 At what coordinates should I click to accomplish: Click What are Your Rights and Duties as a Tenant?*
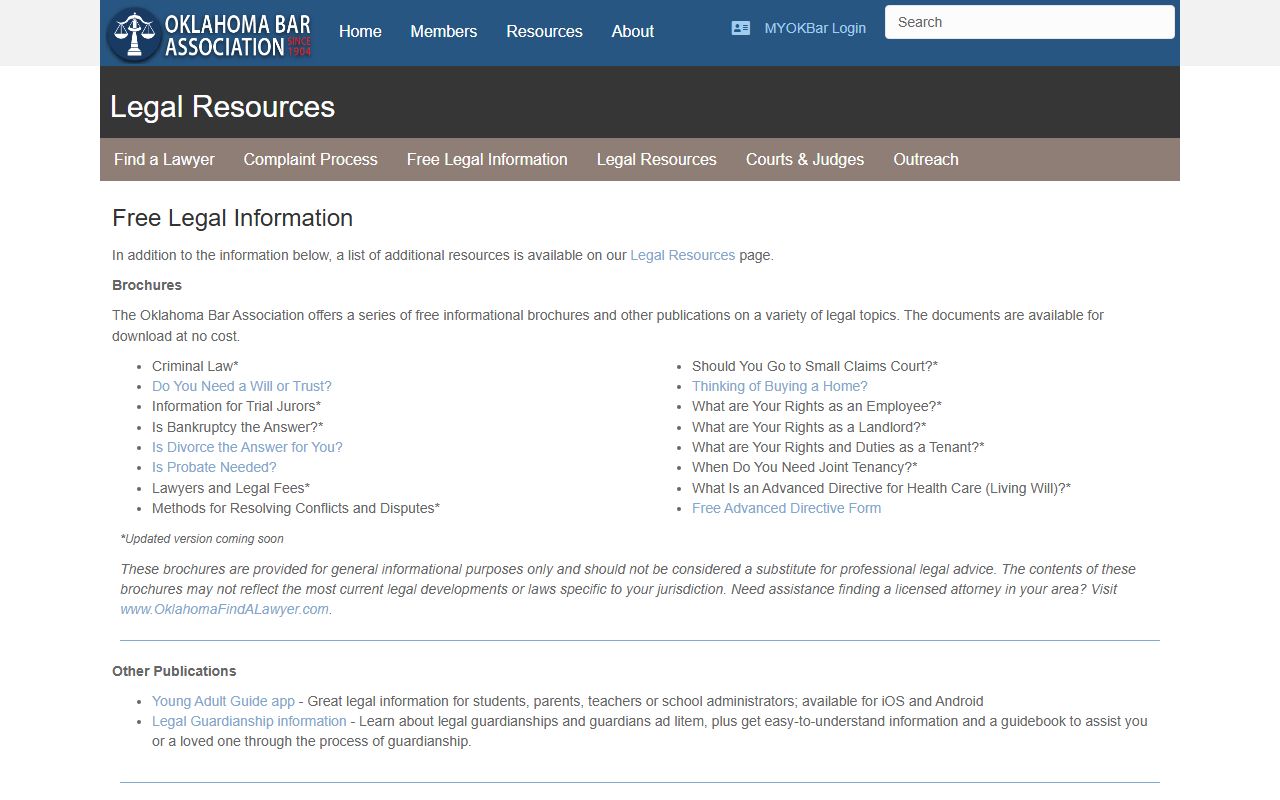838,447
